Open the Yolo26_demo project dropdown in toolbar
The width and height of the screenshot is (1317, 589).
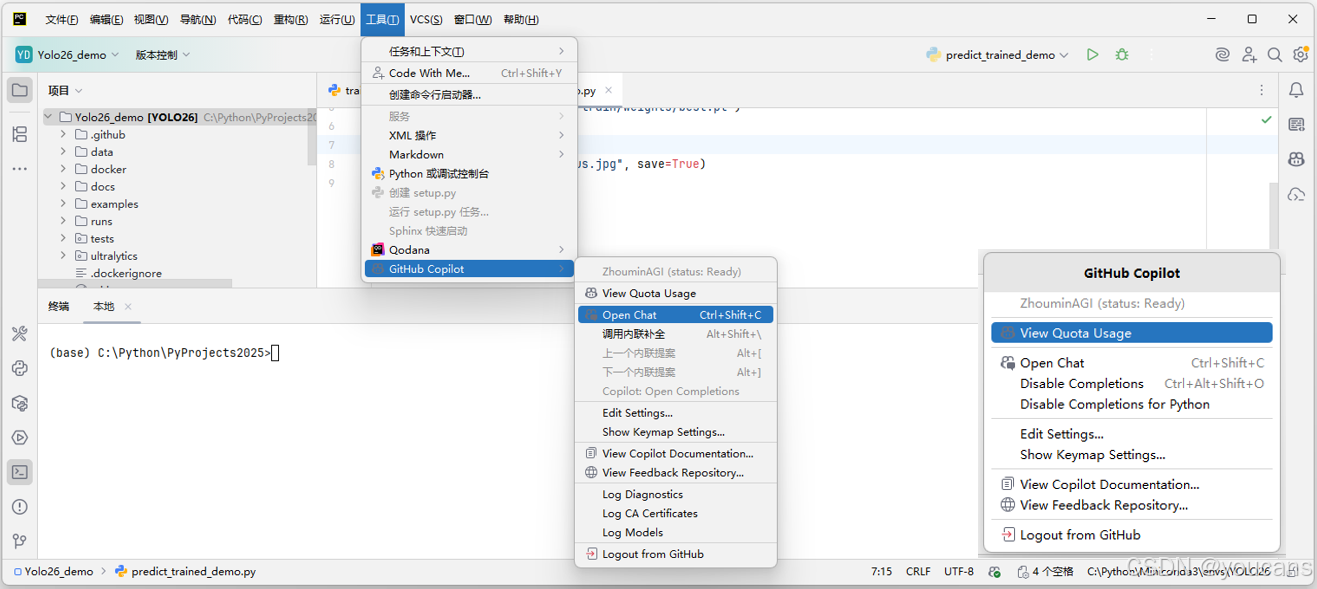(67, 55)
